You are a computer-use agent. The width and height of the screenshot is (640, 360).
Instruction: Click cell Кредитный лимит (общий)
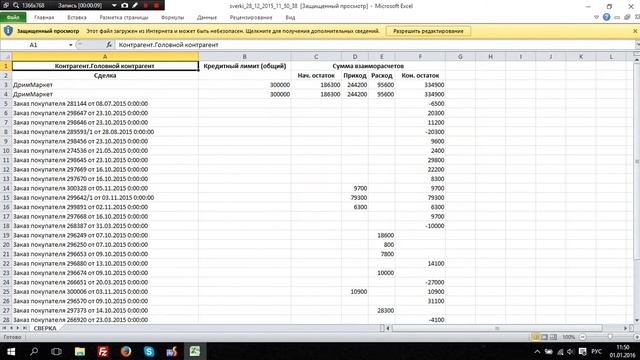244,66
